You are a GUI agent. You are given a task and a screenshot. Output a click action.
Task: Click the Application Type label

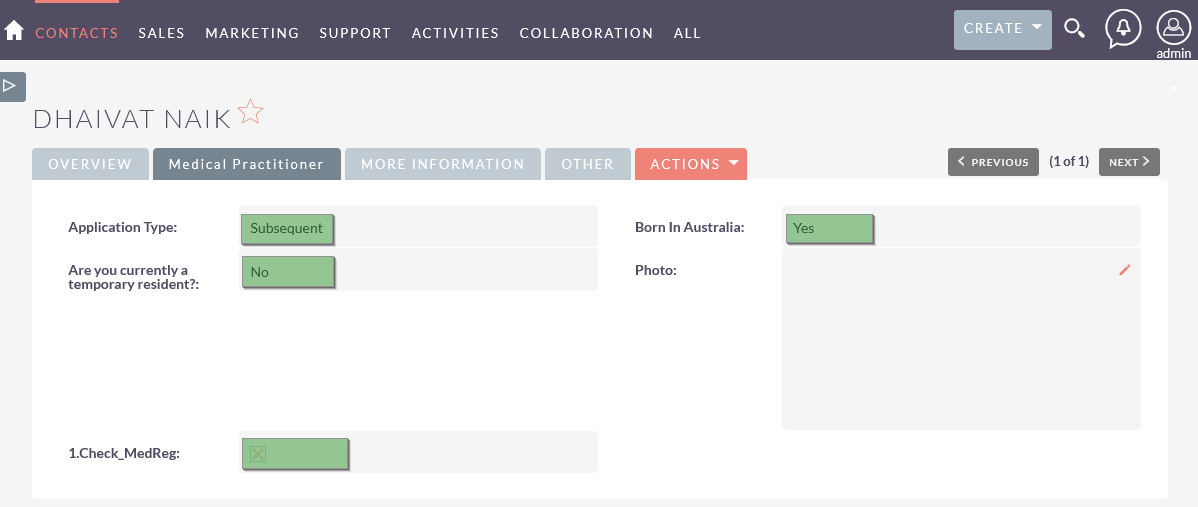pos(122,227)
